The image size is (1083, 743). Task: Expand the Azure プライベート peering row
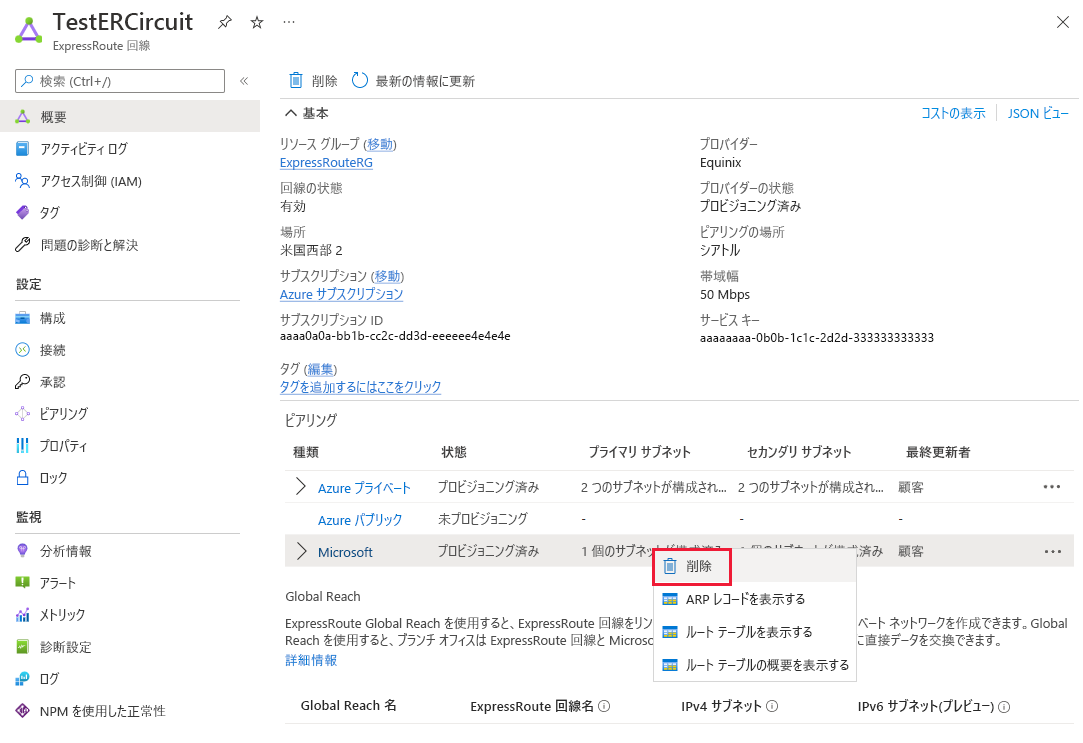(x=300, y=487)
